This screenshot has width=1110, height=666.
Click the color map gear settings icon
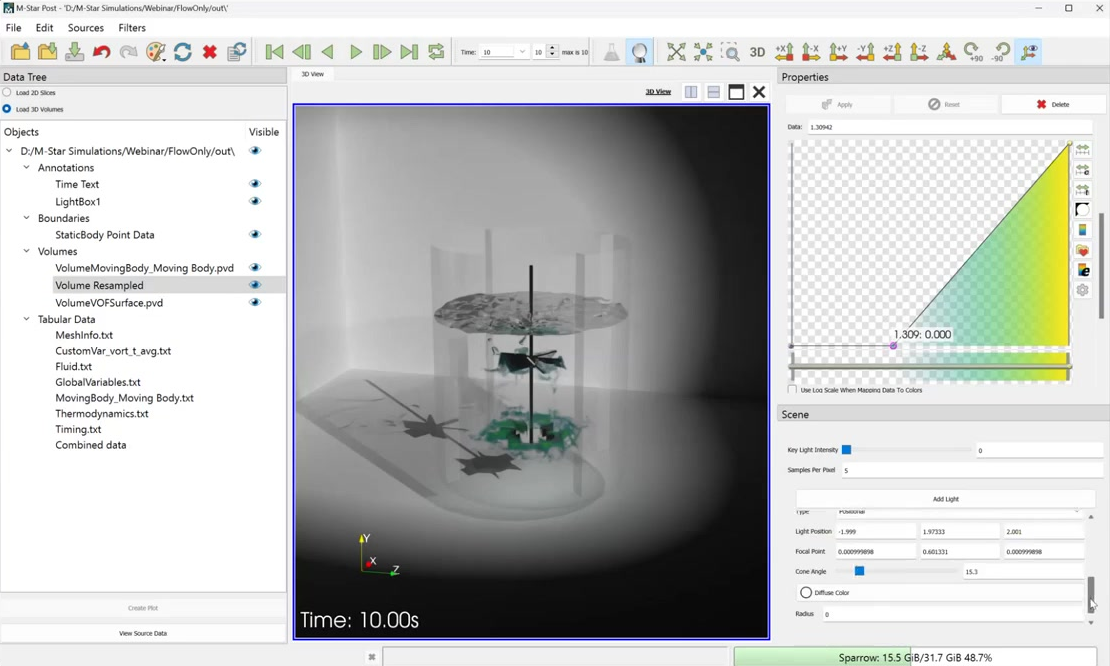click(1082, 290)
